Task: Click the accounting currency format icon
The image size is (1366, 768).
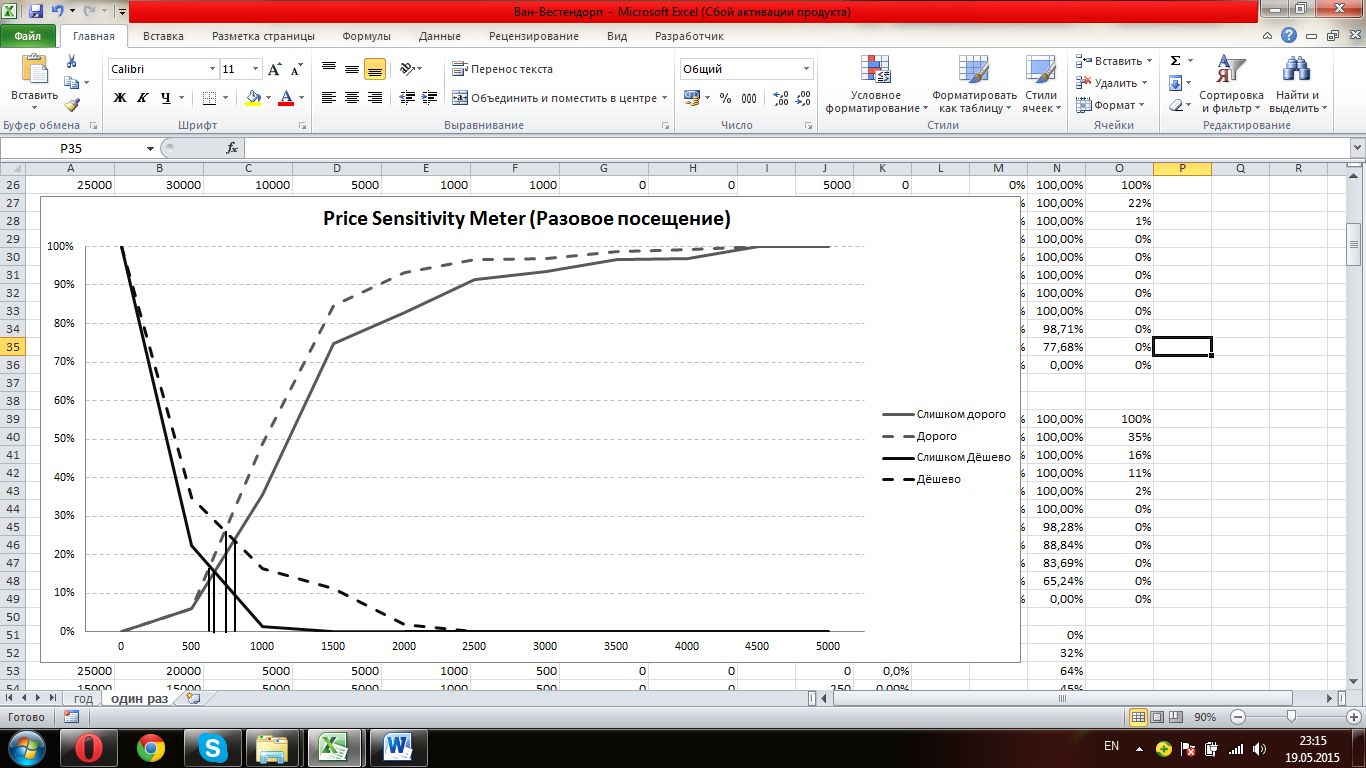Action: tap(692, 98)
